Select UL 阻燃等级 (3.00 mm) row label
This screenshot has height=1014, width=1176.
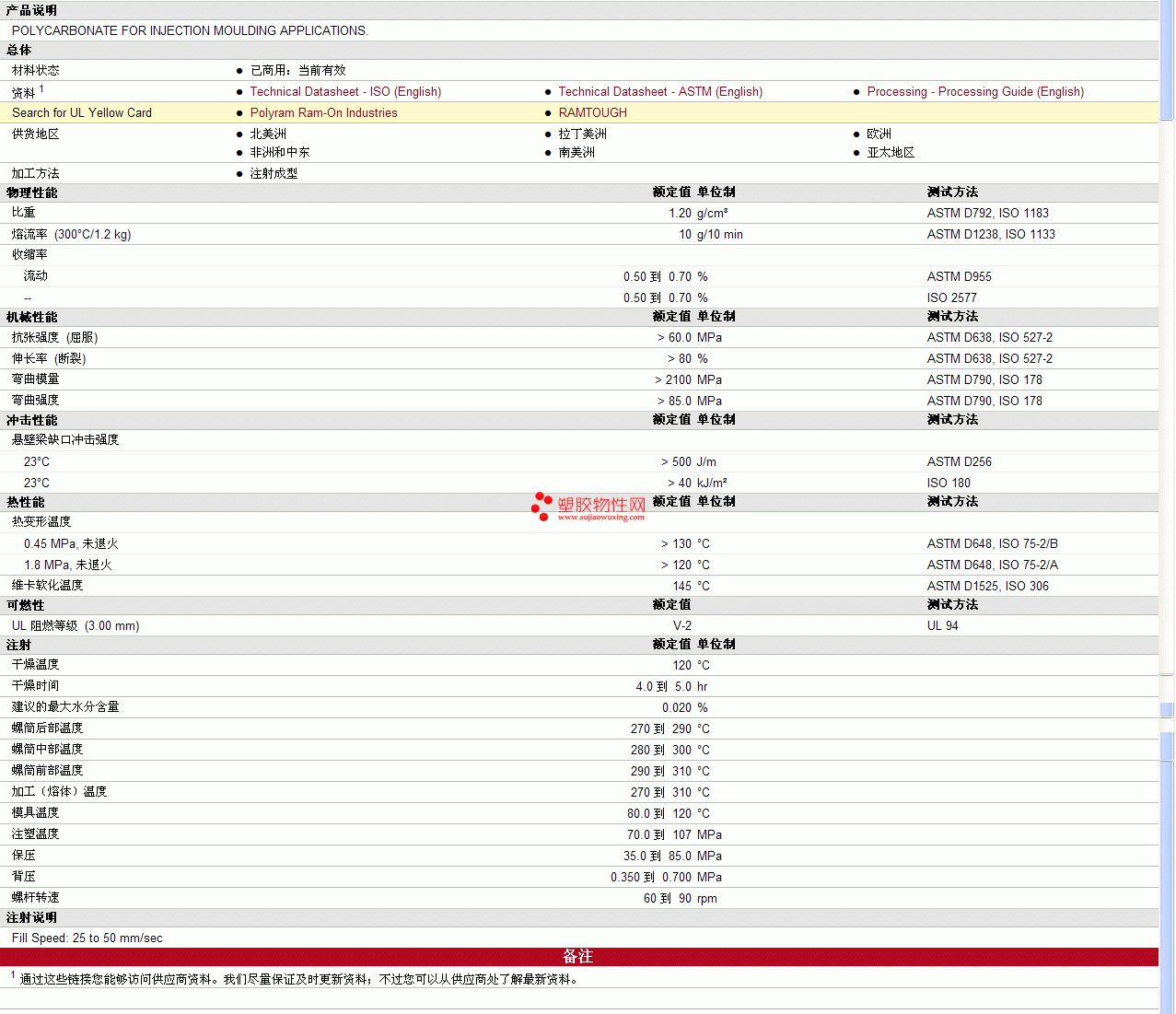(76, 626)
